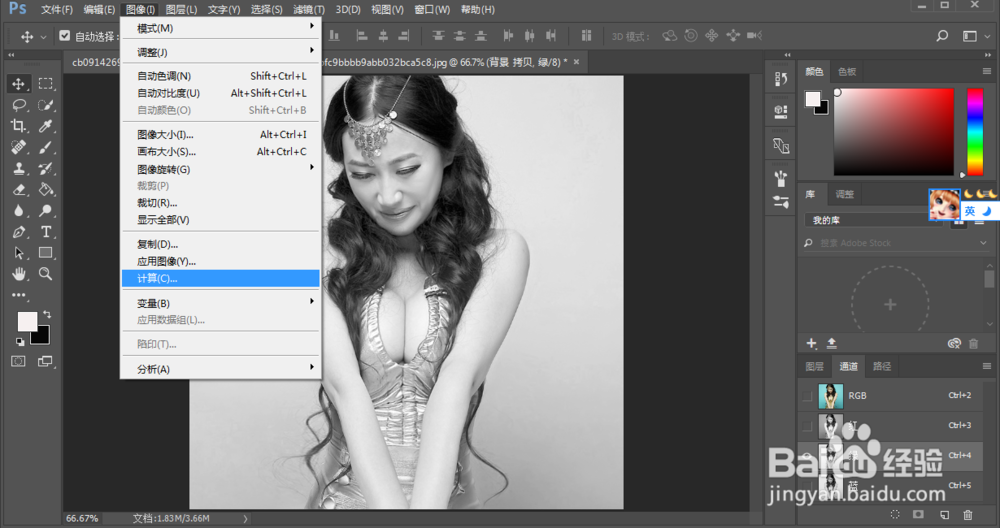Click the search icon in the options bar
Image resolution: width=1000 pixels, height=528 pixels.
[x=942, y=36]
